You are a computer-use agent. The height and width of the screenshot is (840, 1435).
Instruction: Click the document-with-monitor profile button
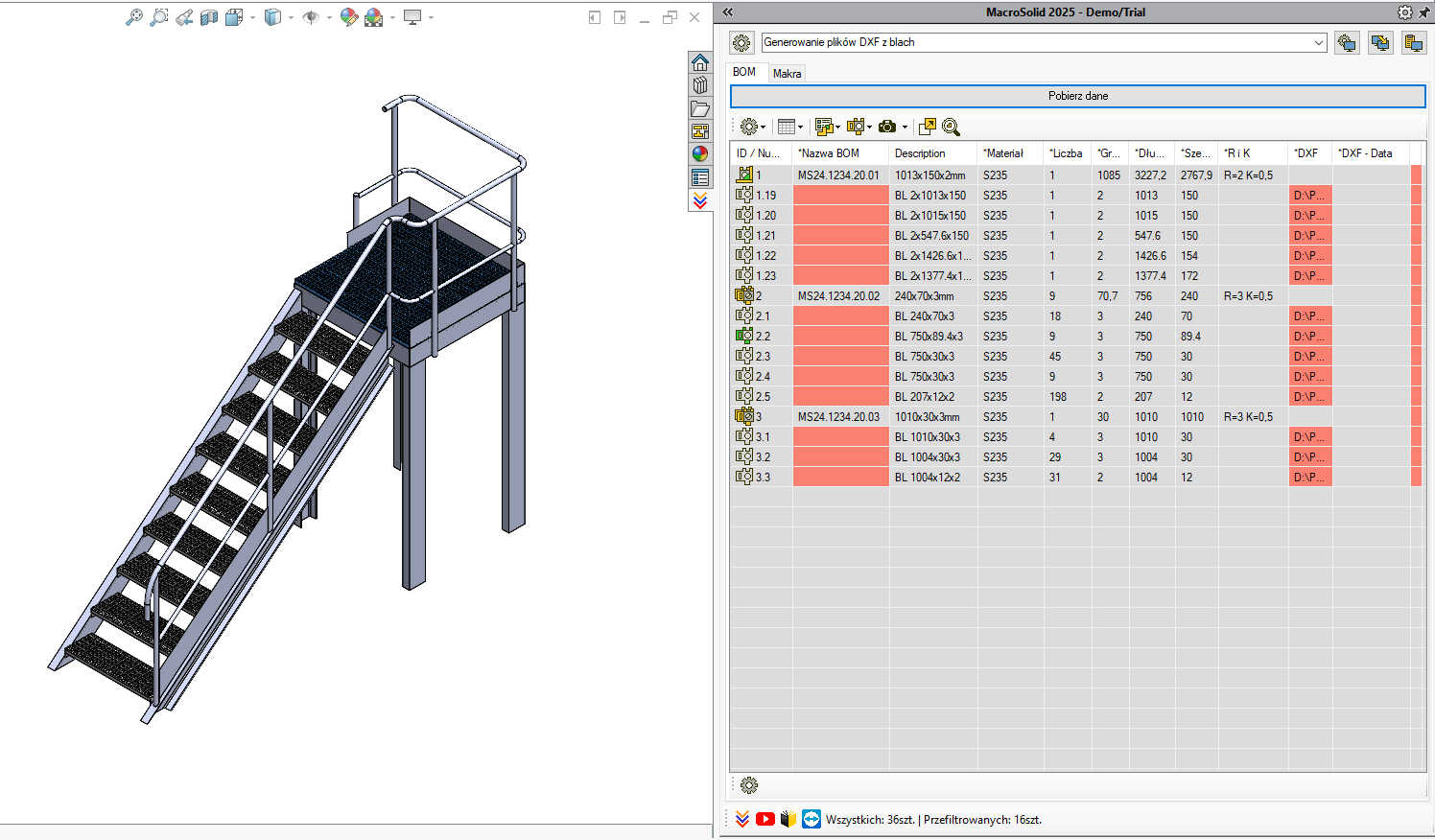click(x=1414, y=43)
